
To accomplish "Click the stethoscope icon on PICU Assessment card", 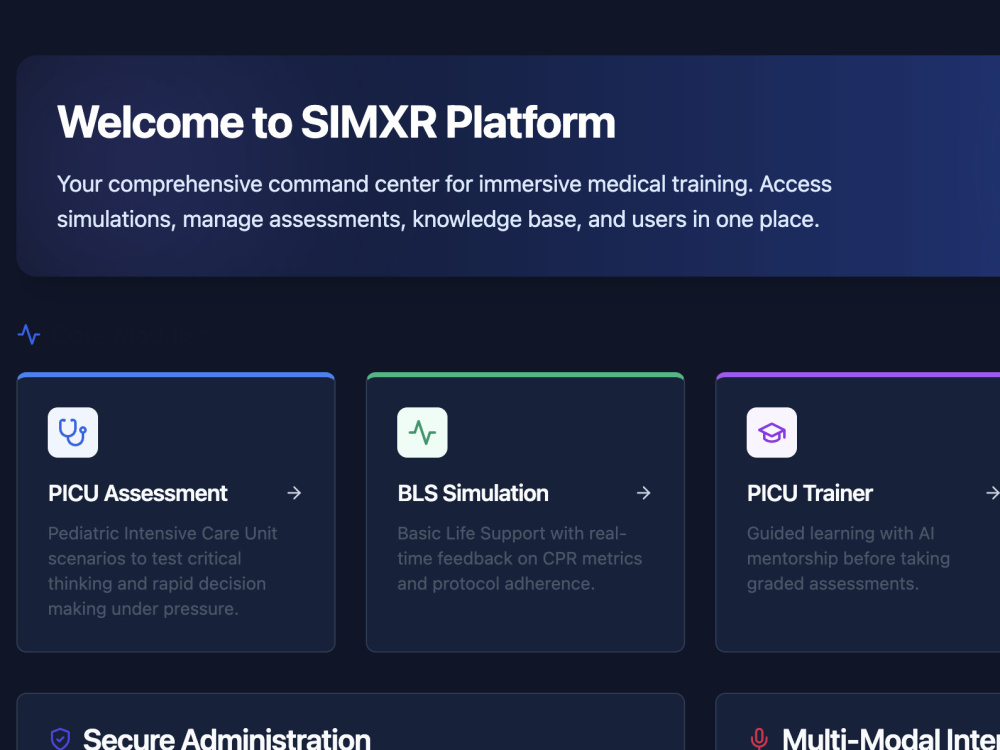I will pos(73,432).
